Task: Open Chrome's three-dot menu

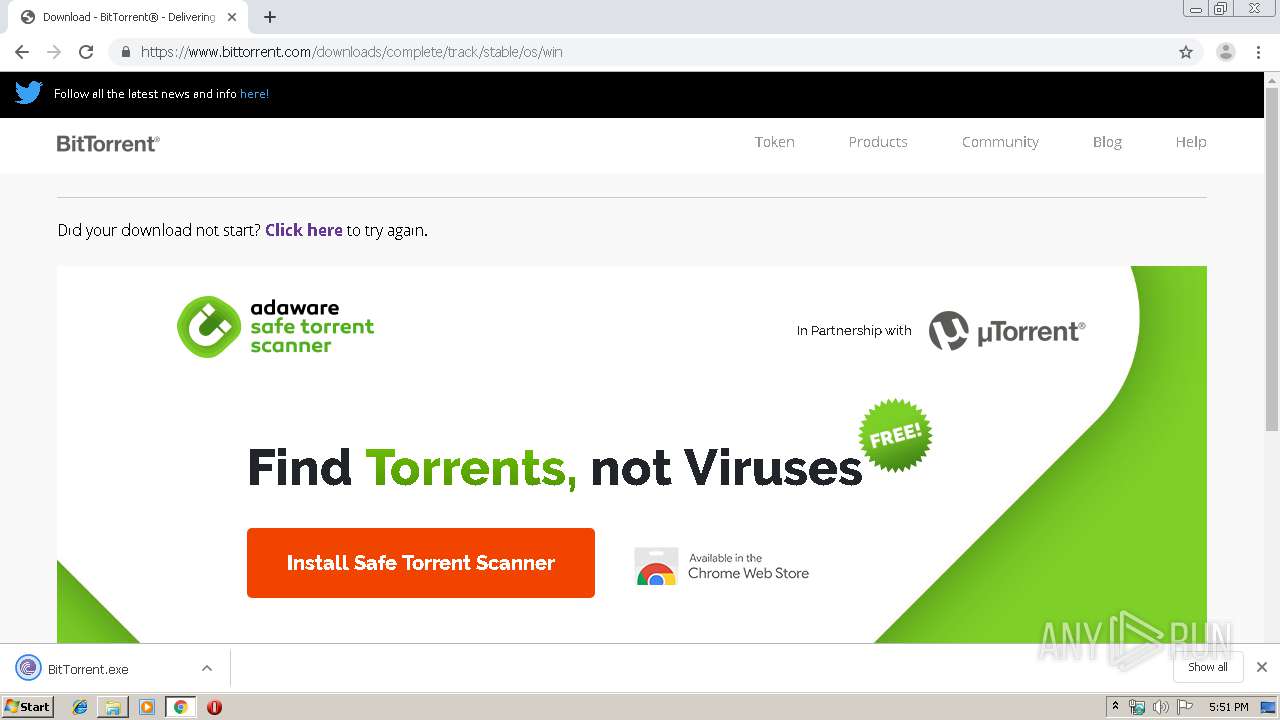Action: (x=1259, y=52)
